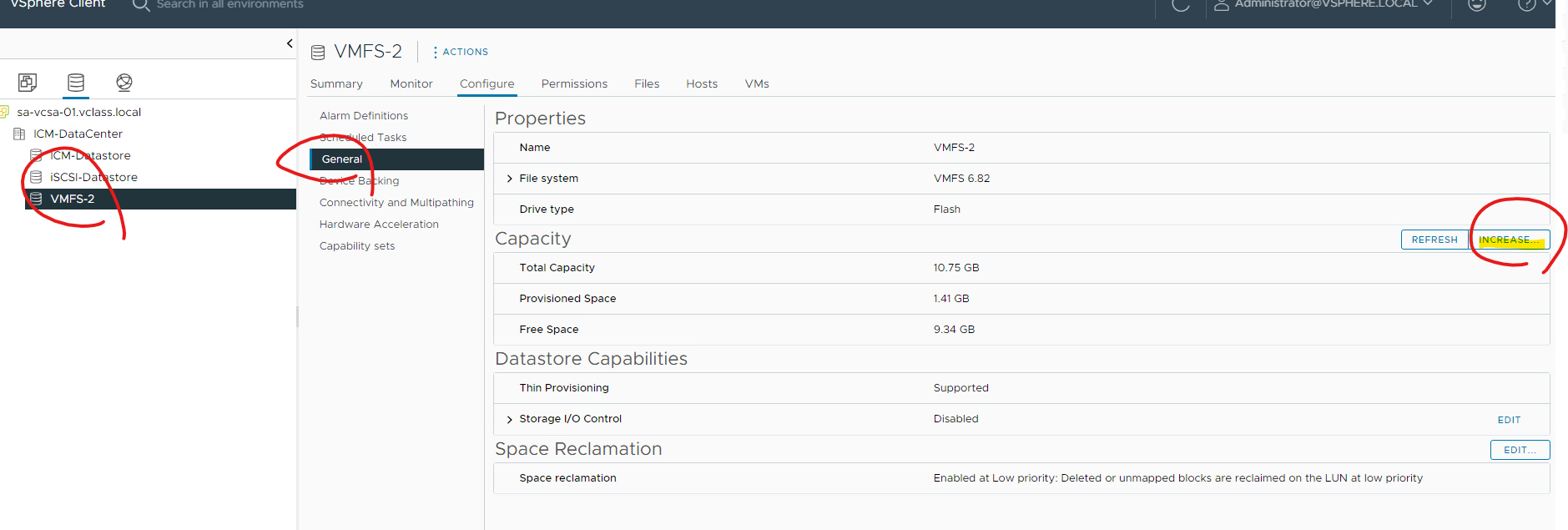1568x530 pixels.
Task: Click the vCenter server icon for sa-vcsa-01
Action: (x=4, y=112)
